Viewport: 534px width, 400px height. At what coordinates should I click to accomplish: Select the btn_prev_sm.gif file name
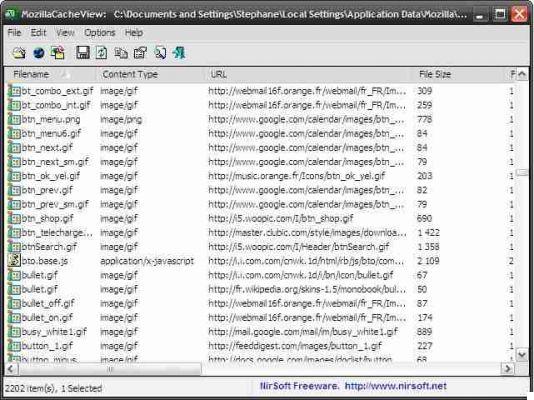(55, 204)
